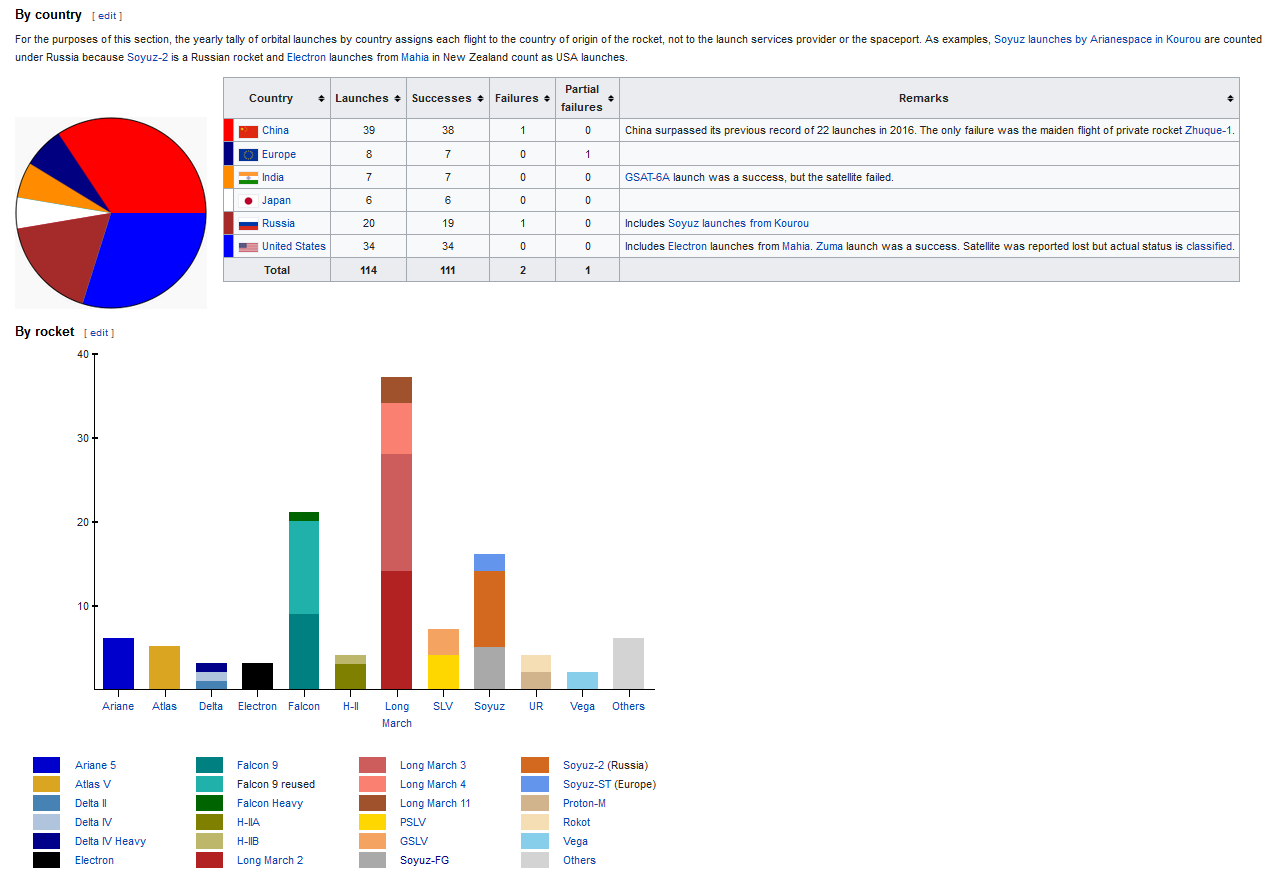Click the Europe flag icon

click(248, 155)
